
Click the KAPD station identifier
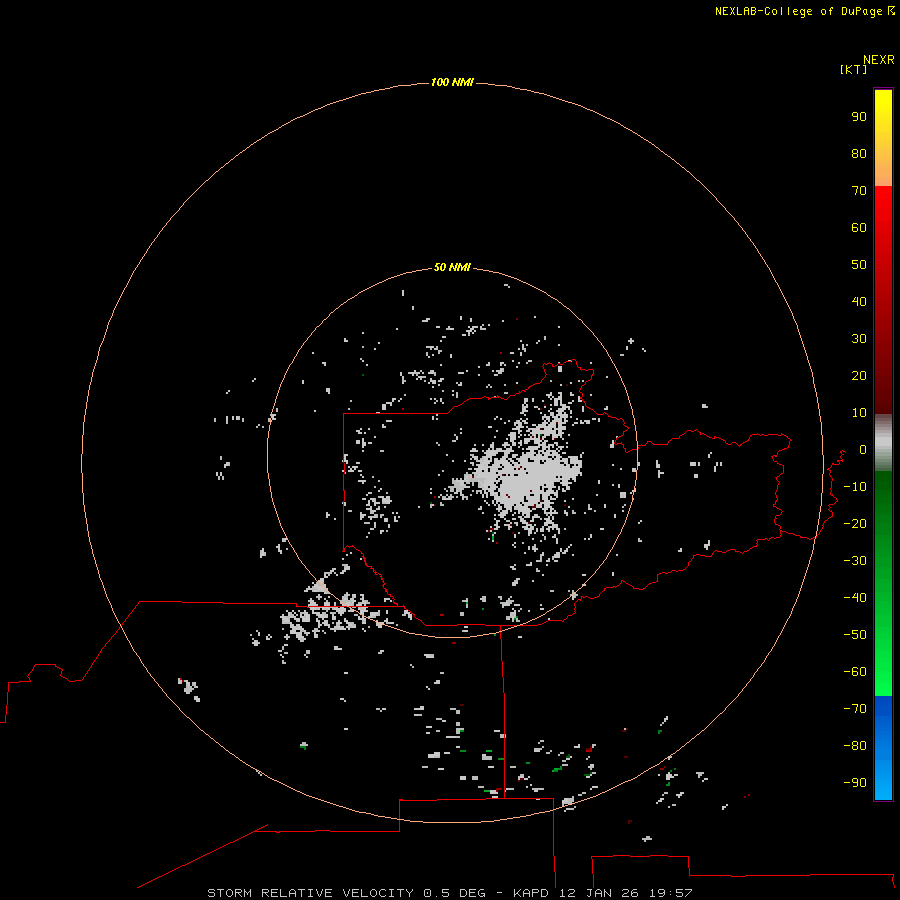pos(531,893)
